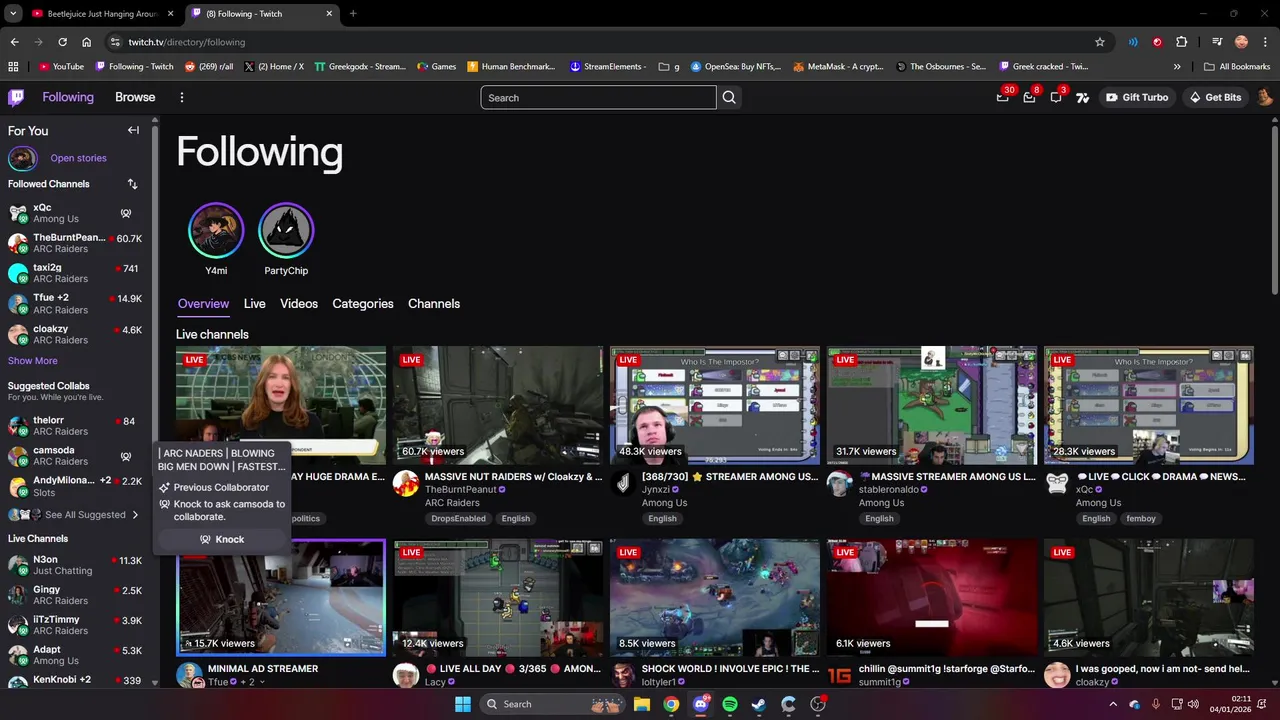Knock to collaborate with camsoda
The height and width of the screenshot is (720, 1280).
tap(221, 539)
